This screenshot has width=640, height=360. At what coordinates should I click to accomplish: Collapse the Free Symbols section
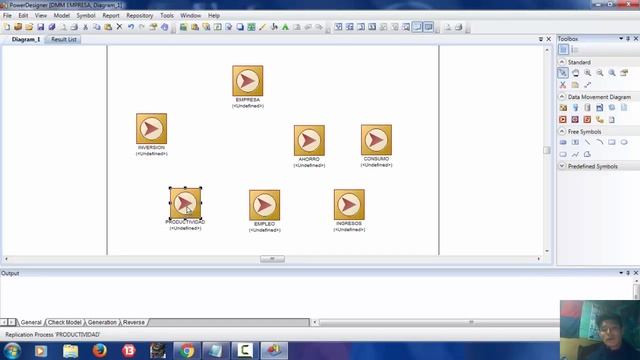562,131
